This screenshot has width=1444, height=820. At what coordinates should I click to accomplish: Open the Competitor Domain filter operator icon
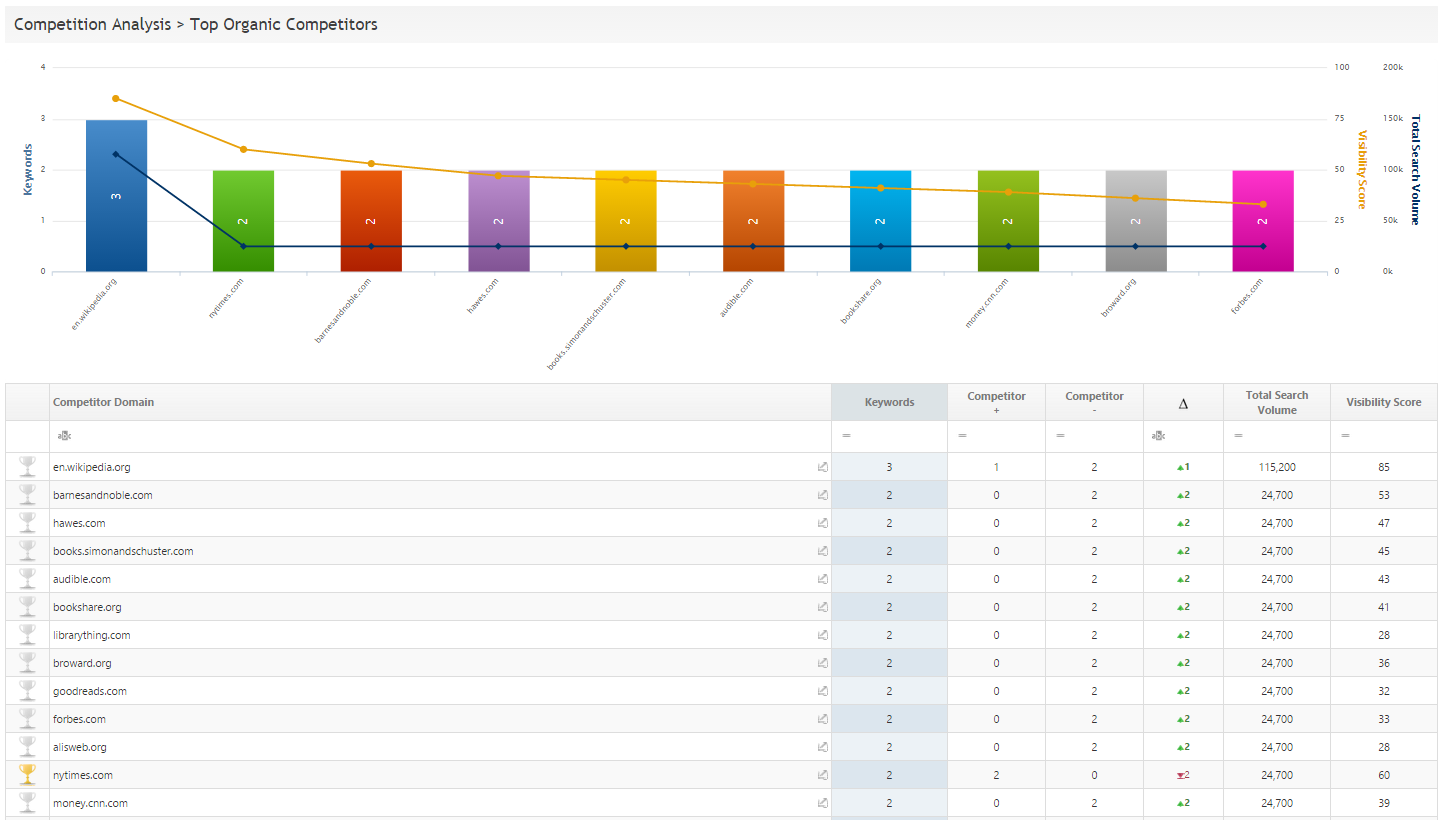pyautogui.click(x=64, y=436)
